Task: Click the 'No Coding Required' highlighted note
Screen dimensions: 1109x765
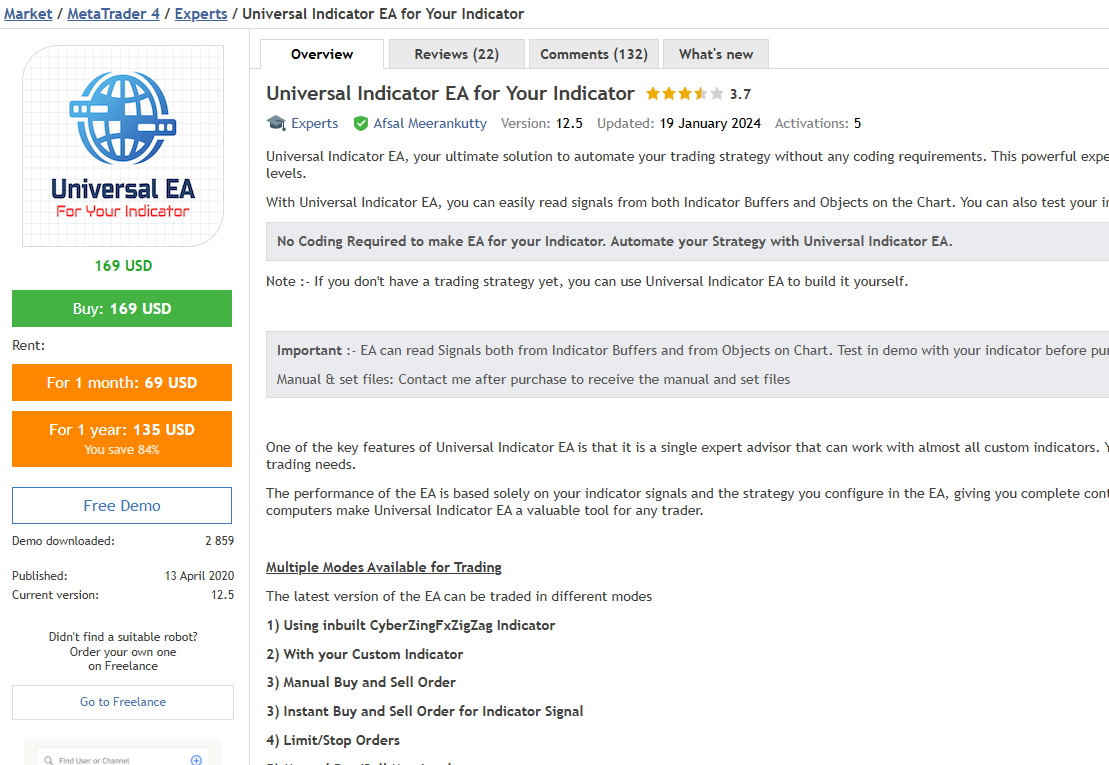Action: pyautogui.click(x=687, y=241)
